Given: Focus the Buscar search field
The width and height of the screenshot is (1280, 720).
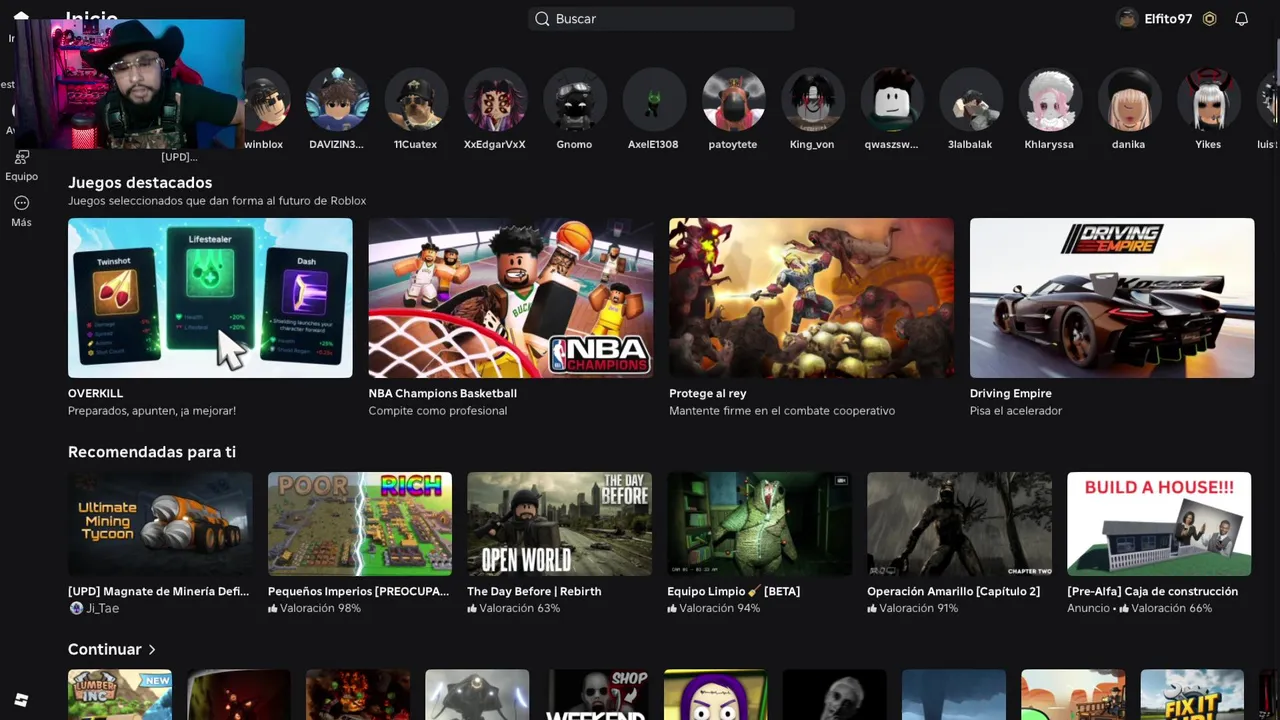Looking at the screenshot, I should point(661,19).
